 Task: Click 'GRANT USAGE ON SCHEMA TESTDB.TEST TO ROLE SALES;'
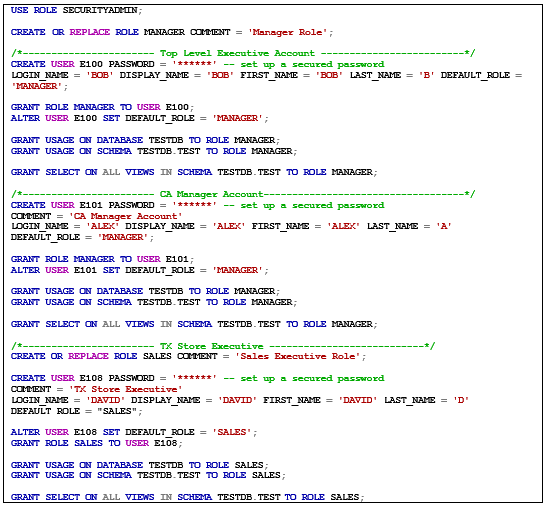[148, 475]
